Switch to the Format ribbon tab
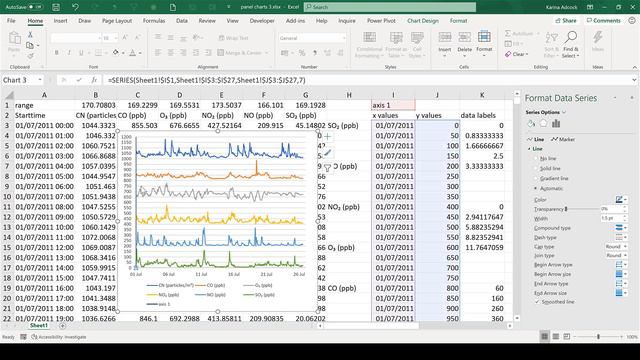The width and height of the screenshot is (640, 360). (458, 20)
